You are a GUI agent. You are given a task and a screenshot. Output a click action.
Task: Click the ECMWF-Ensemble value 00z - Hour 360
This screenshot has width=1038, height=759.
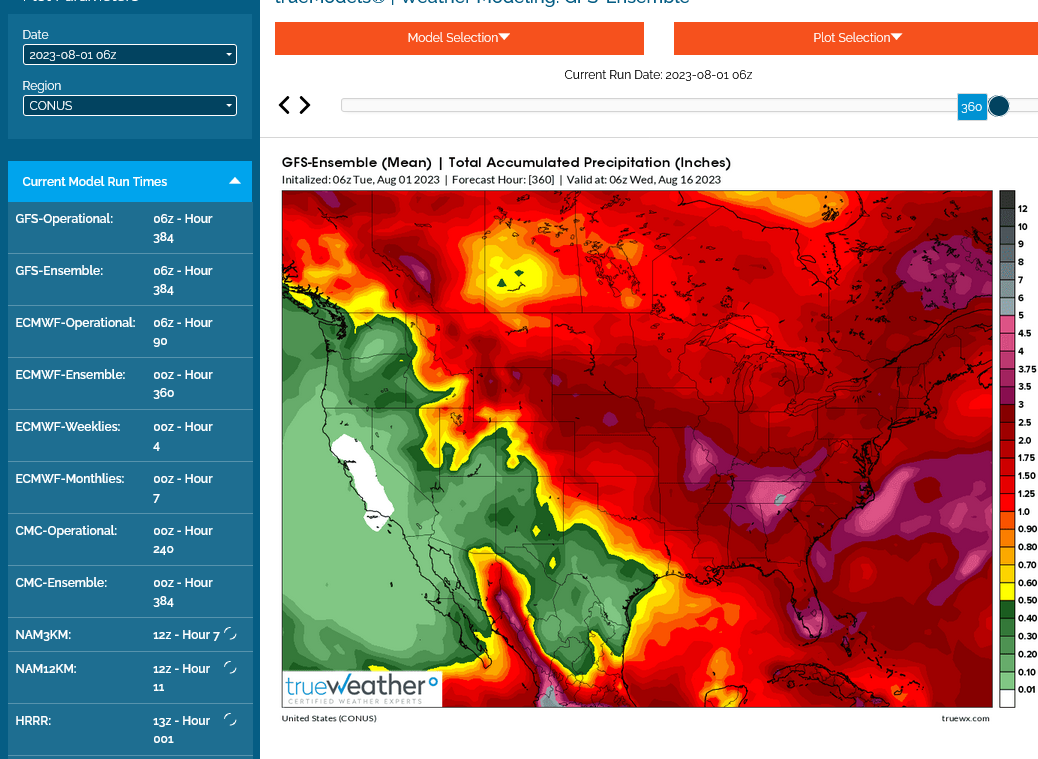point(183,384)
